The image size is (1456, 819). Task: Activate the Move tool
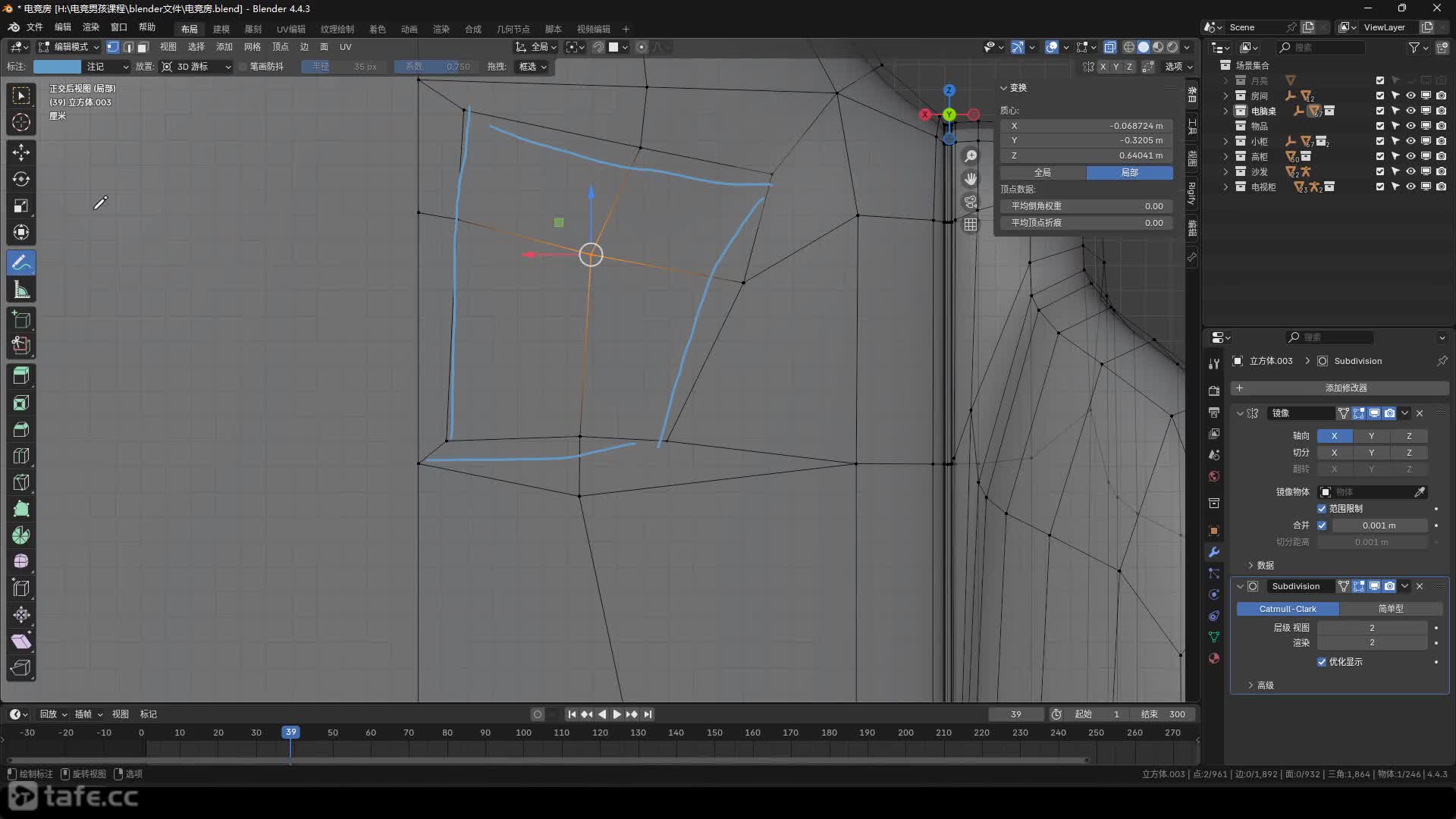point(21,152)
